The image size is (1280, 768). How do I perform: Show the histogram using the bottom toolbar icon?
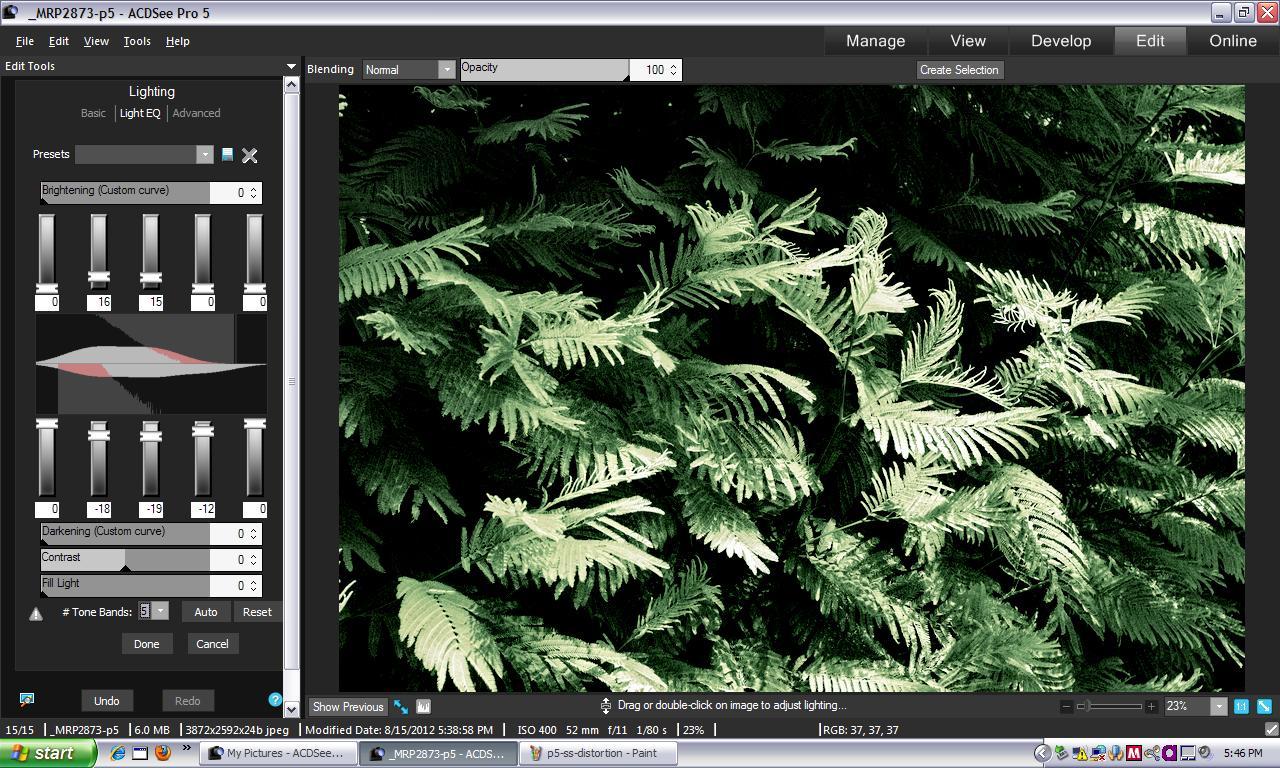coord(423,706)
